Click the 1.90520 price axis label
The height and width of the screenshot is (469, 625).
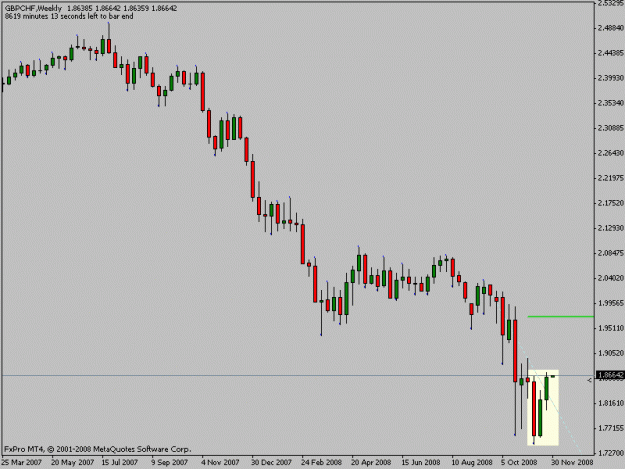pyautogui.click(x=611, y=353)
